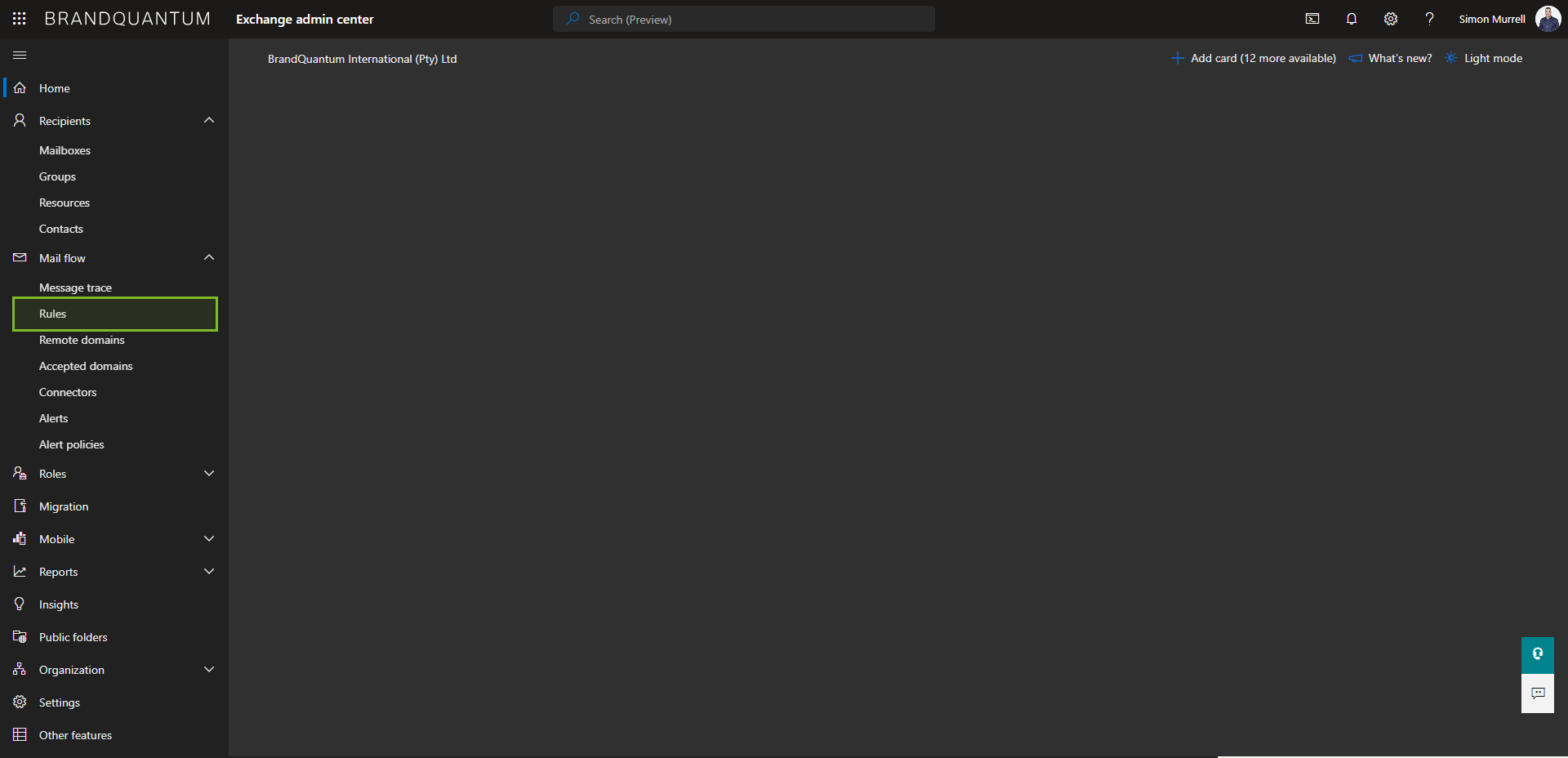
Task: Click the sidebar Settings gear icon
Action: pyautogui.click(x=20, y=702)
